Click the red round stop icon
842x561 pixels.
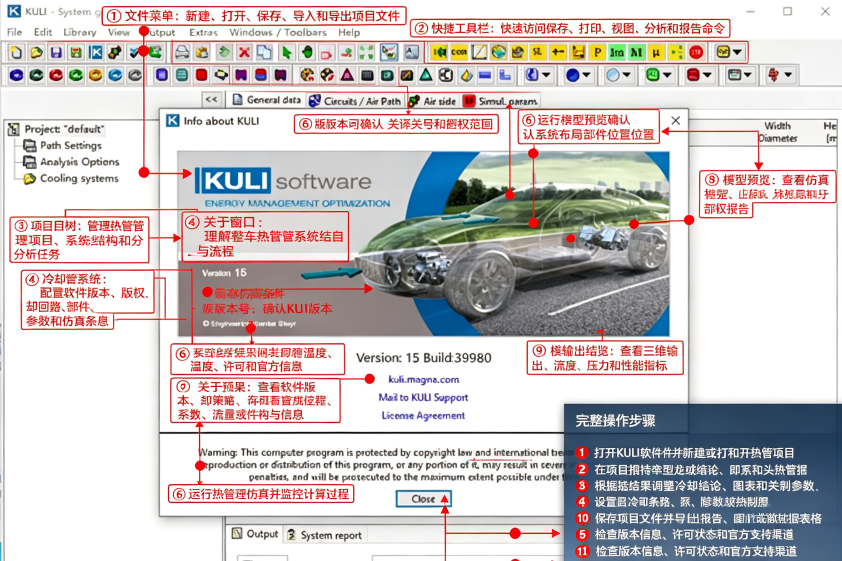(696, 52)
